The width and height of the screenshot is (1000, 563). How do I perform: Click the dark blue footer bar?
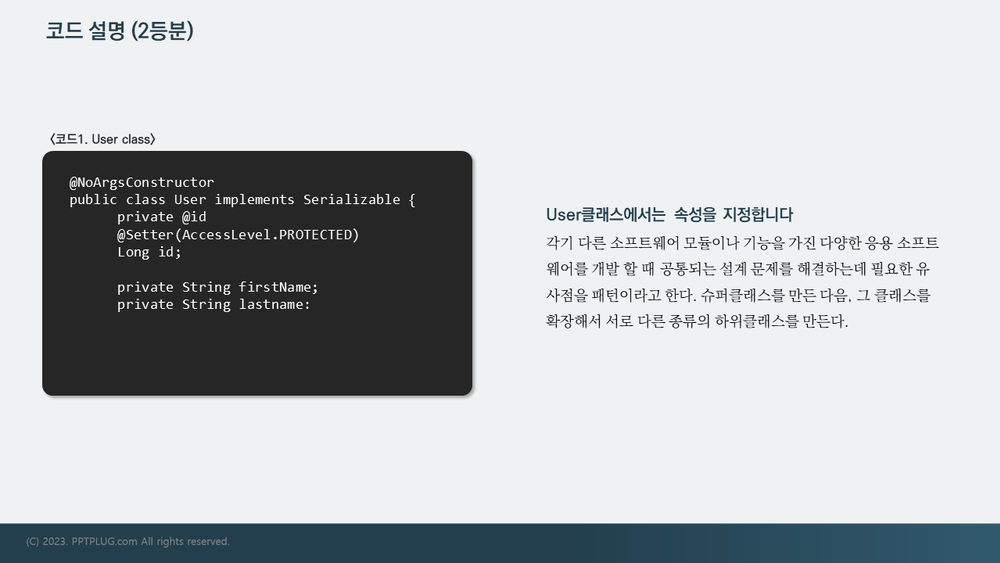(500, 543)
